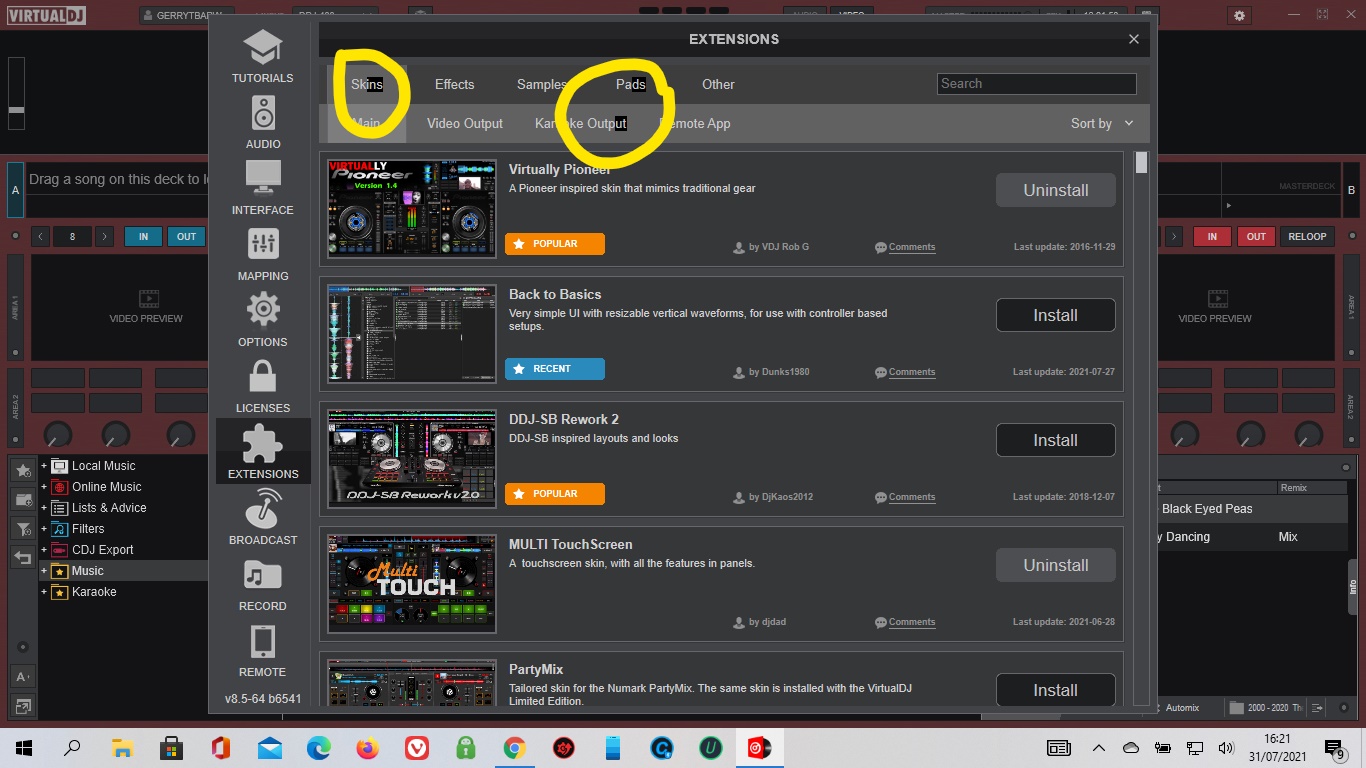Expand the CDJ Export tree node
This screenshot has height=768, width=1366.
click(44, 550)
